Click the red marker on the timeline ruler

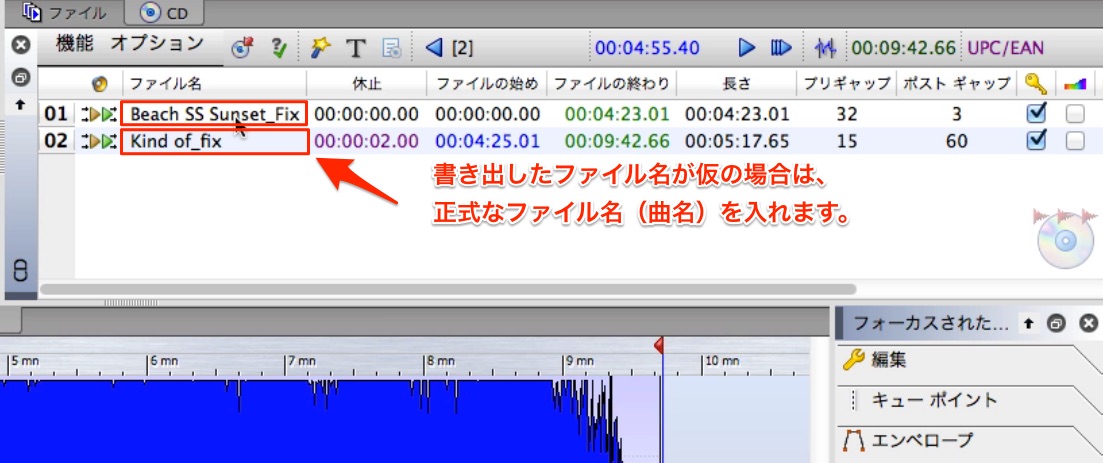pyautogui.click(x=658, y=345)
